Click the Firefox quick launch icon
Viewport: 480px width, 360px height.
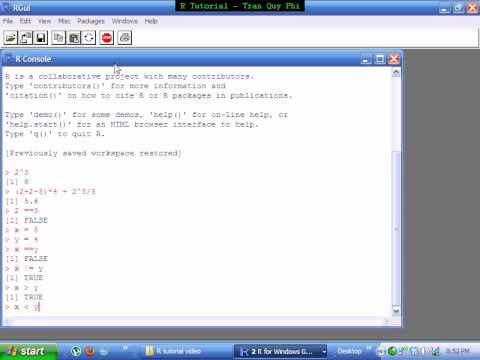click(x=89, y=351)
